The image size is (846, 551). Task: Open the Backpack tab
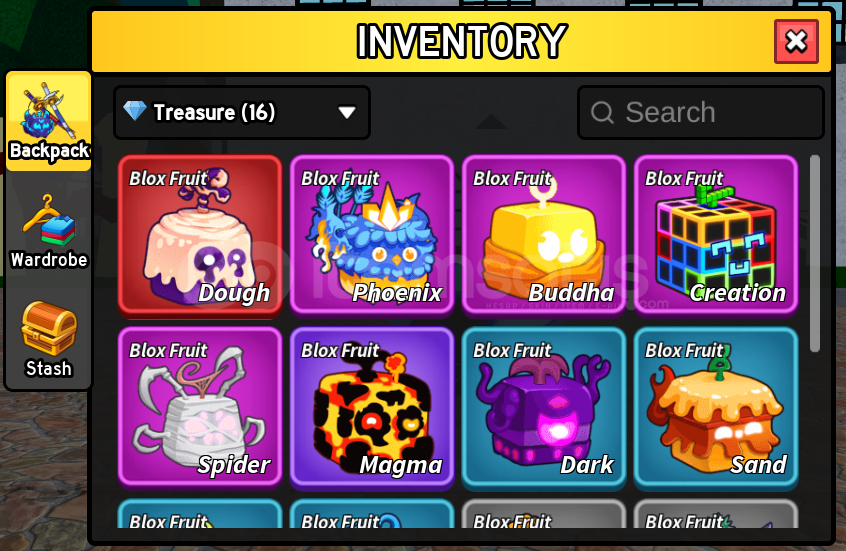tap(49, 121)
